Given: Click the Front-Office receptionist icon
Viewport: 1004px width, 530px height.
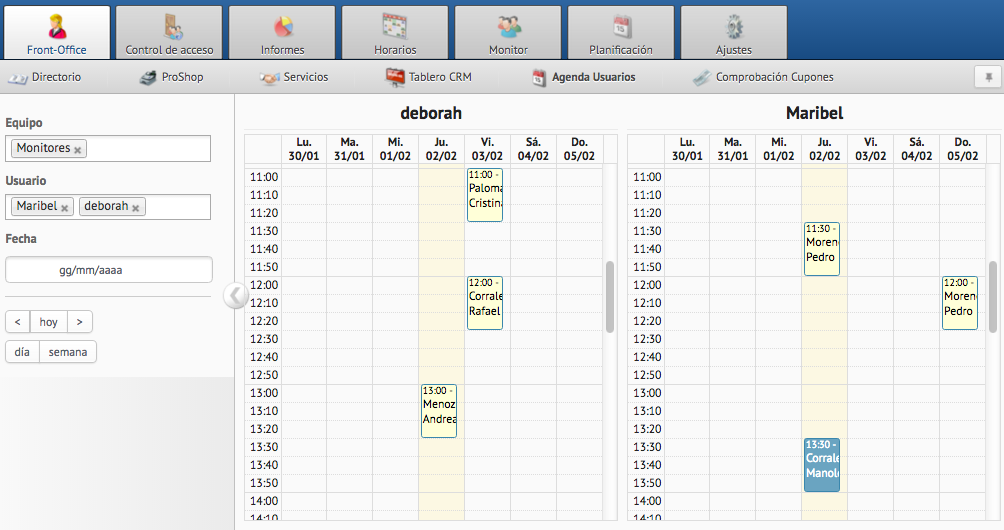Looking at the screenshot, I should tap(57, 26).
